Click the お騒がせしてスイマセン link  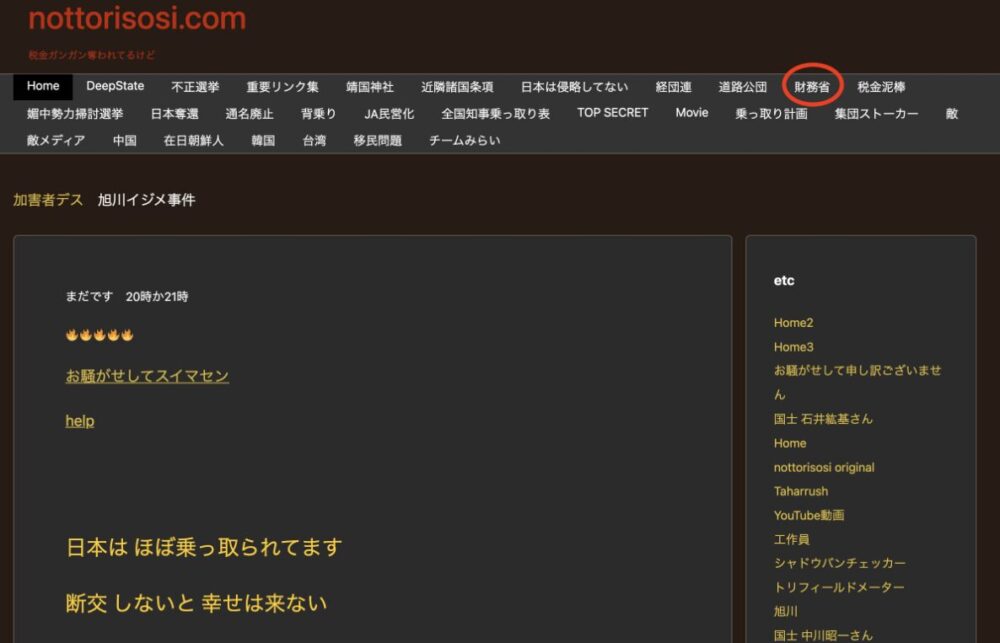click(147, 376)
